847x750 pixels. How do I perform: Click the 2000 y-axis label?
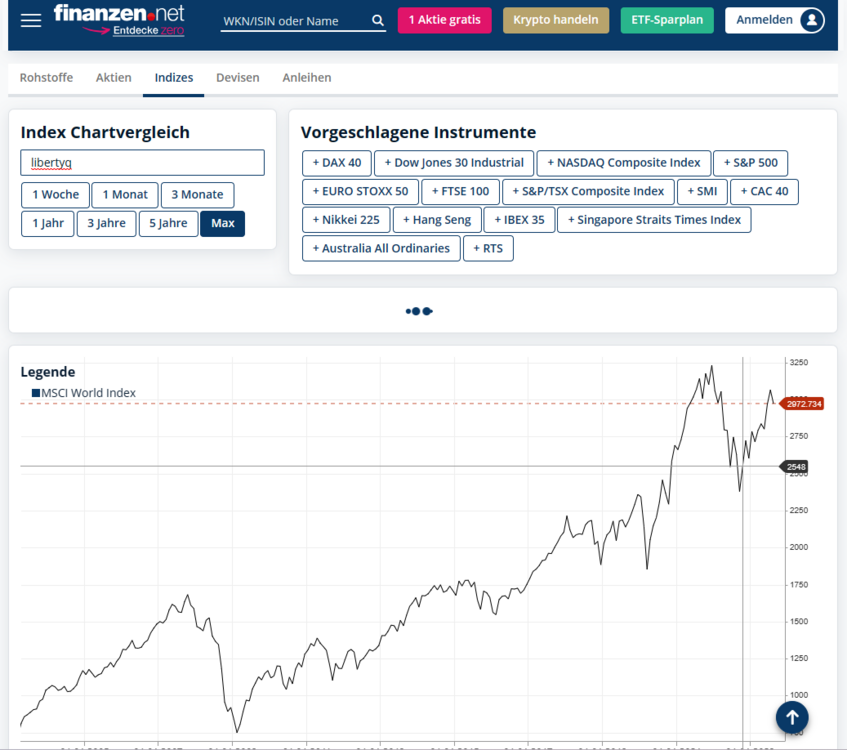tap(798, 547)
